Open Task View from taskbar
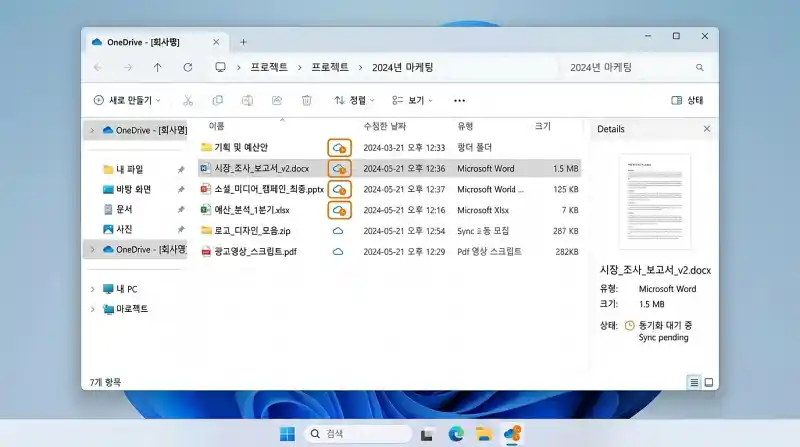800x447 pixels. click(x=427, y=435)
